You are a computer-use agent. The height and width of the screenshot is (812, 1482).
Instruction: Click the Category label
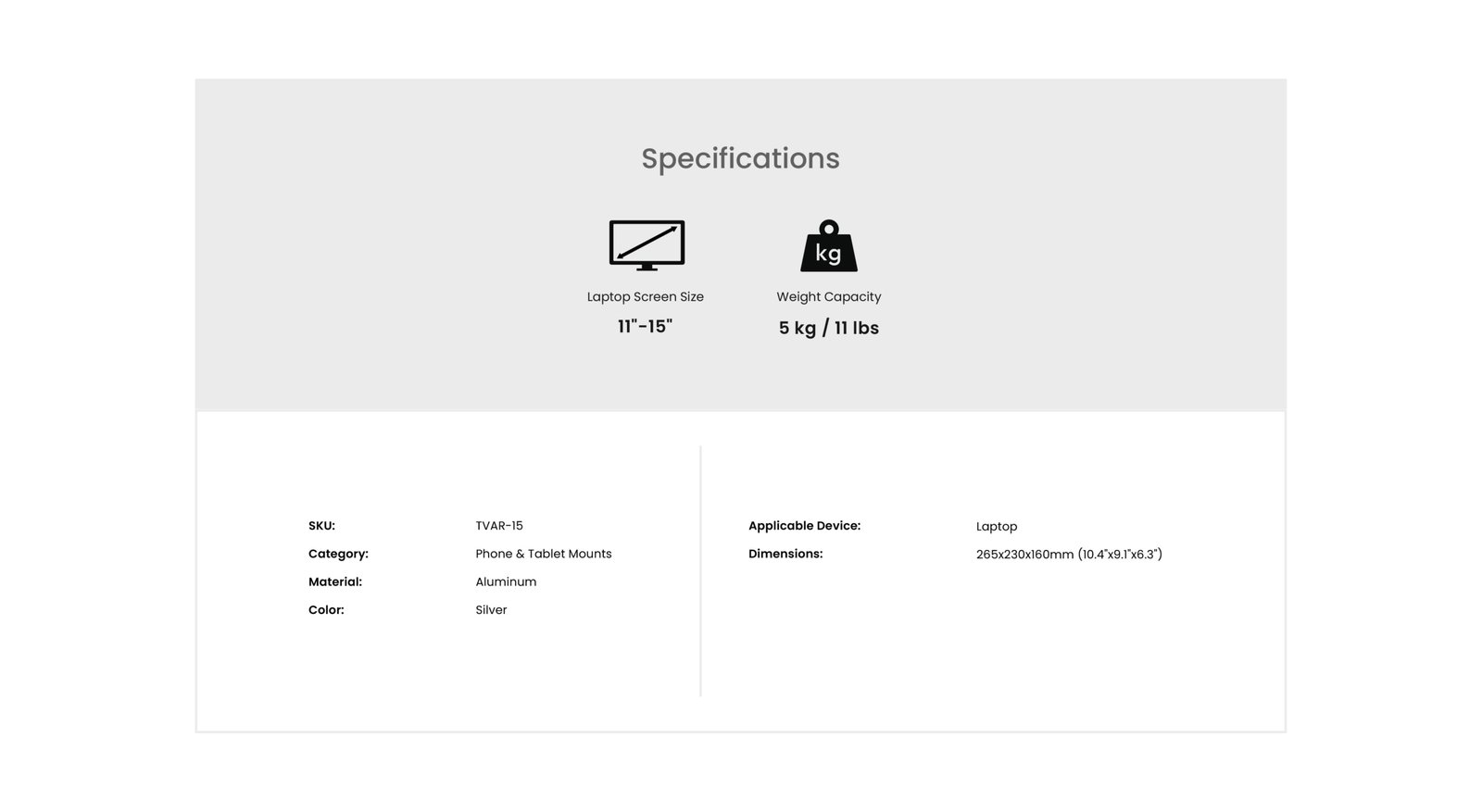coord(338,554)
